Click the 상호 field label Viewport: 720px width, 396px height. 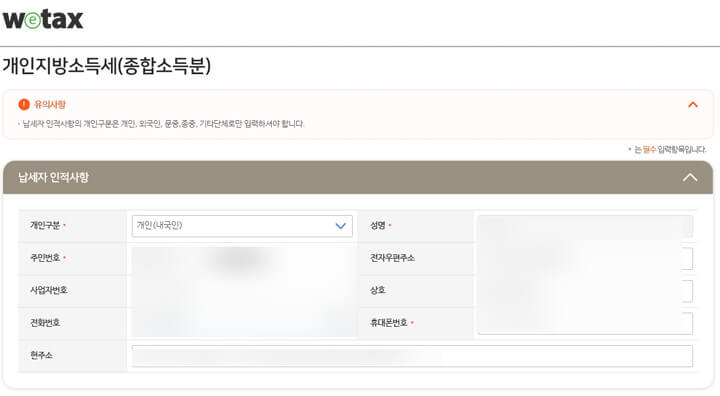click(x=378, y=290)
